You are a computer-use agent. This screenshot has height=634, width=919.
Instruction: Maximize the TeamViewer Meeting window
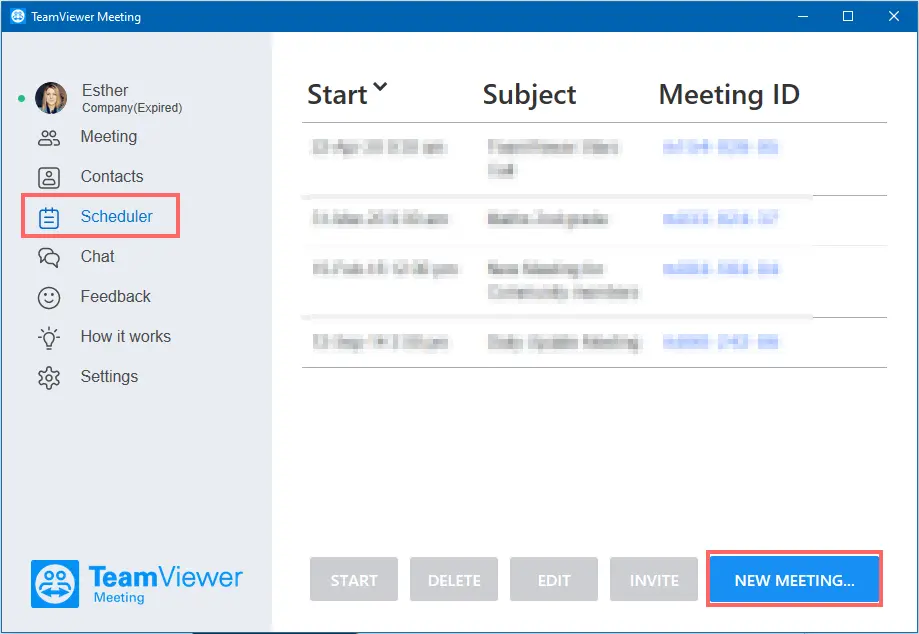click(x=847, y=16)
